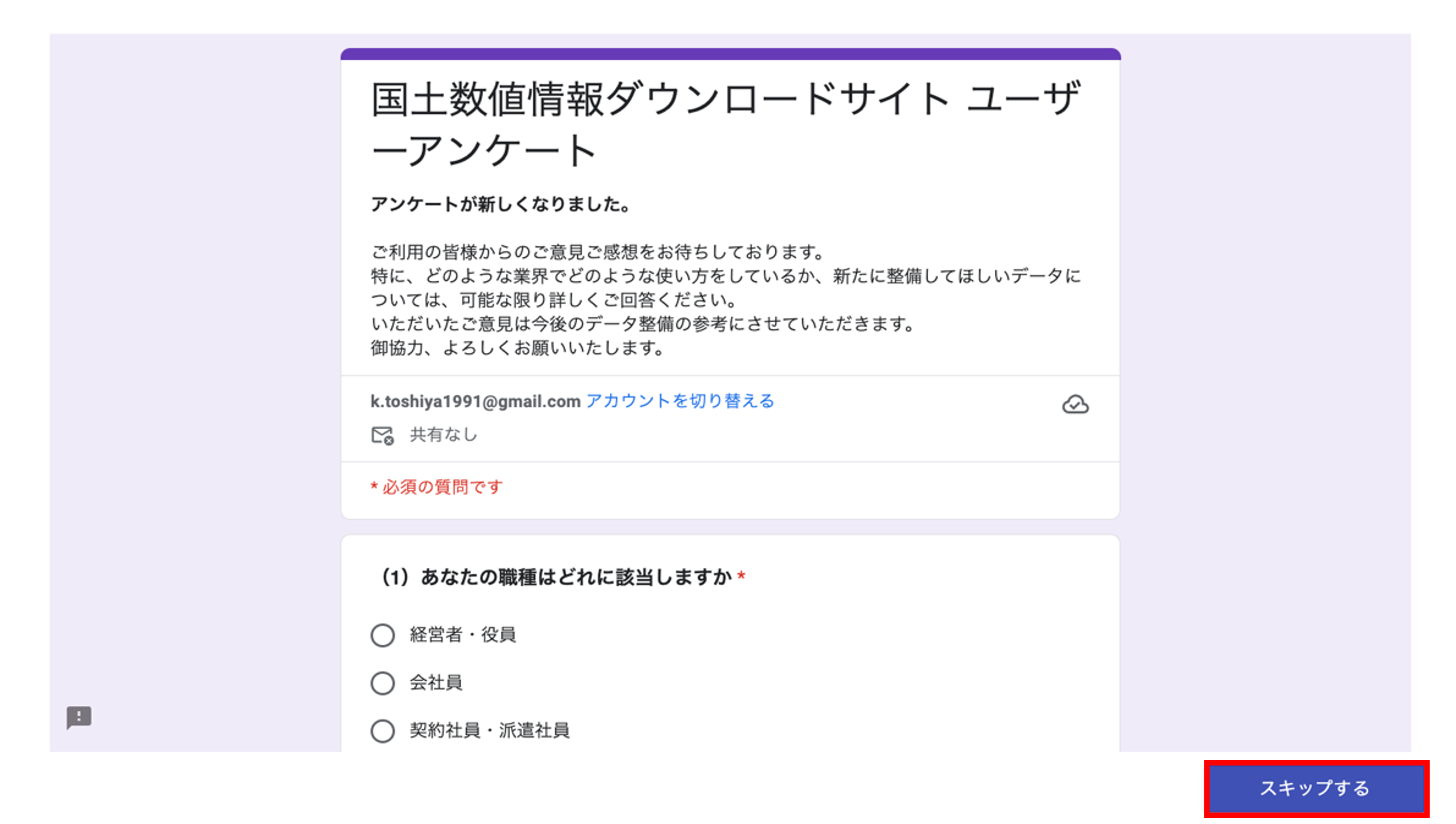
Task: Click the k.toshiya1991@gmail.com account email text
Action: 475,401
